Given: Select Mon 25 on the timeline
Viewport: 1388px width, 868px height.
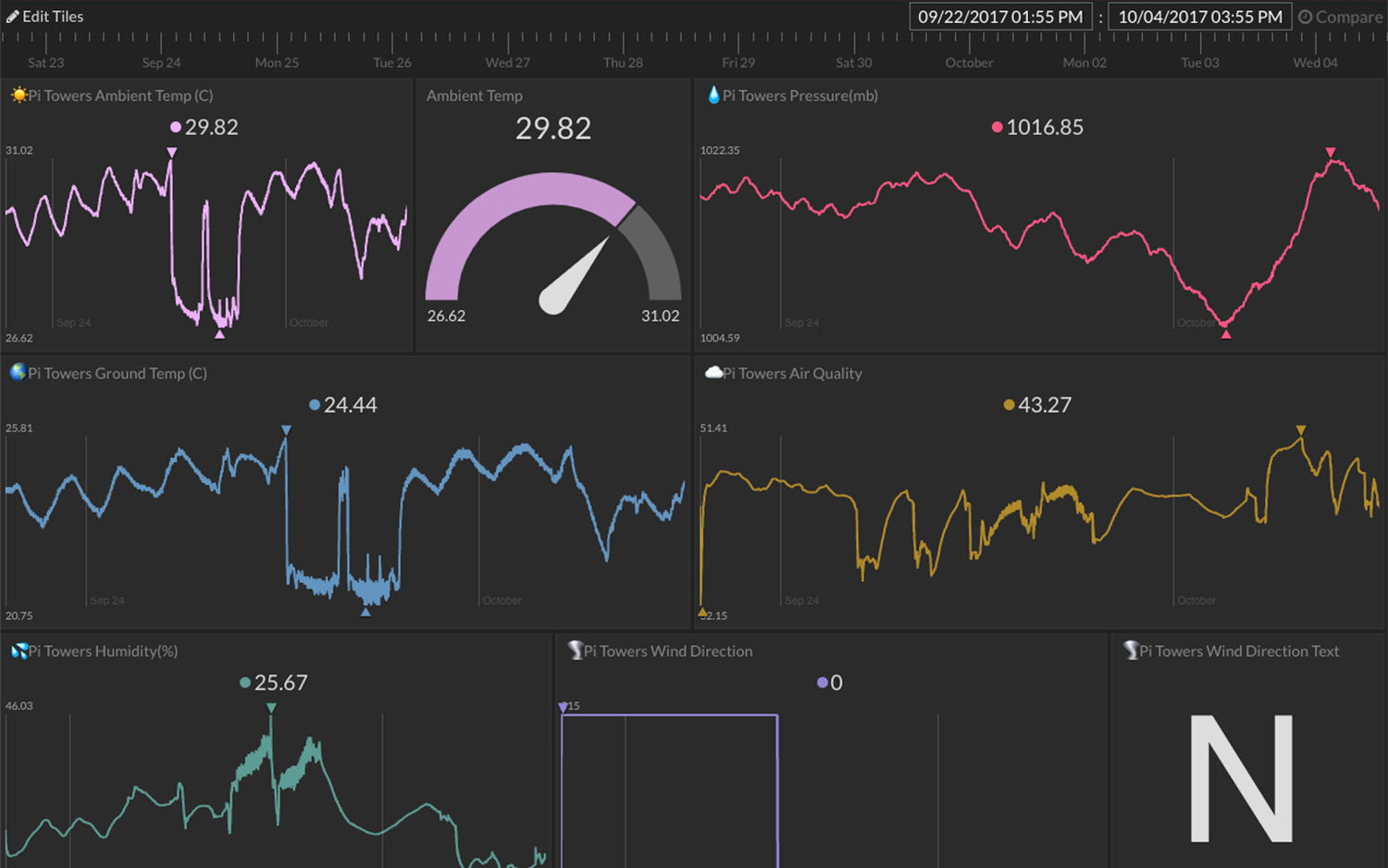Looking at the screenshot, I should point(277,63).
